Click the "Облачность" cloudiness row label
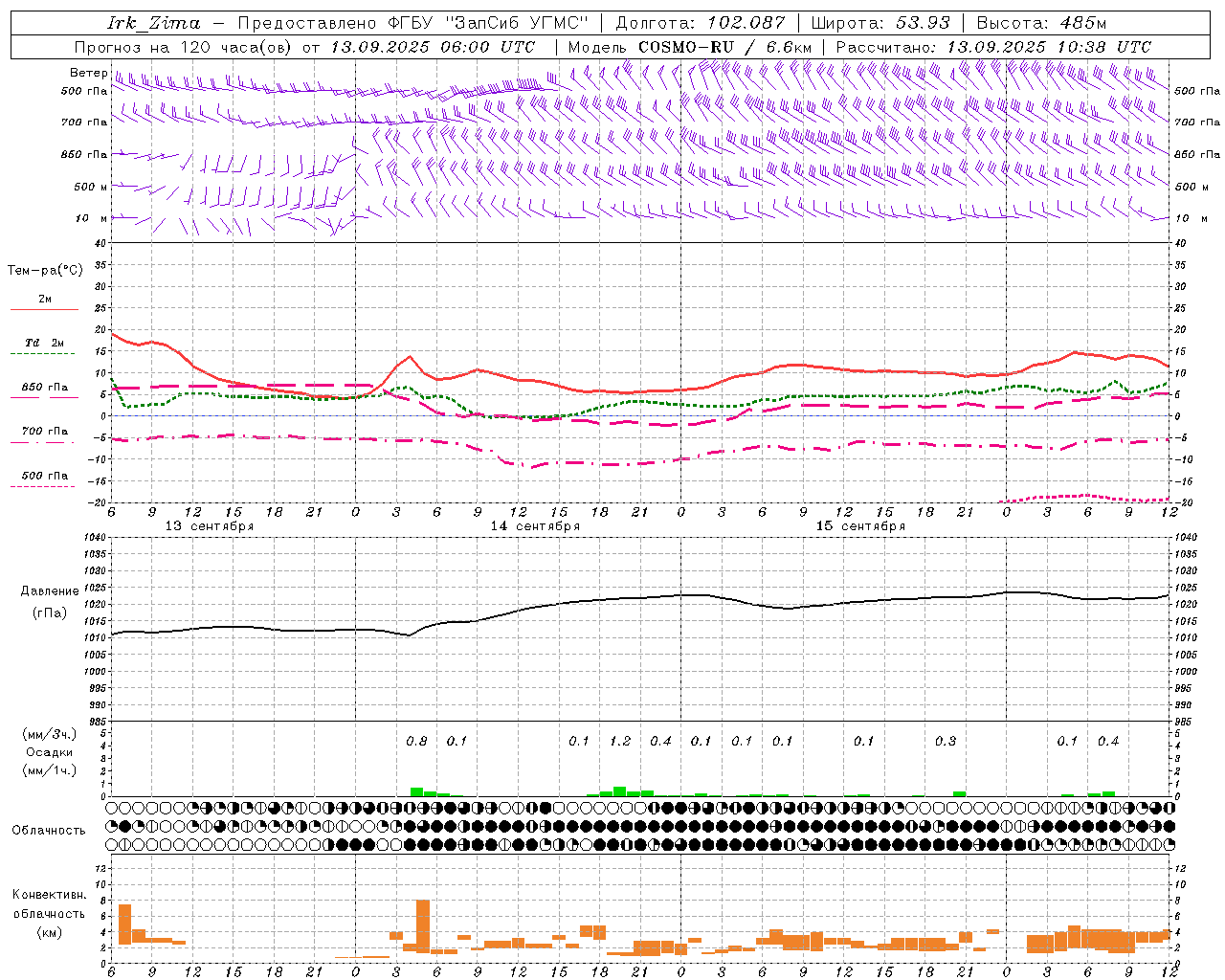The width and height of the screenshot is (1225, 980). coord(49,831)
